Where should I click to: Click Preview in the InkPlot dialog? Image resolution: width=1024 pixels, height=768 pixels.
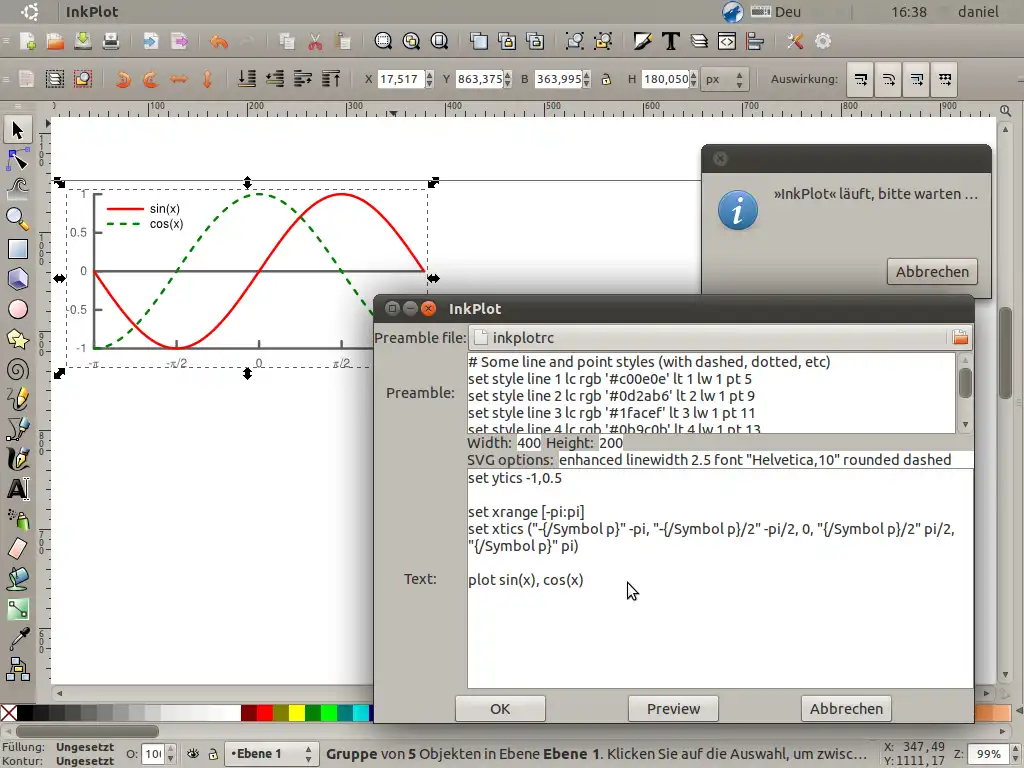[673, 709]
